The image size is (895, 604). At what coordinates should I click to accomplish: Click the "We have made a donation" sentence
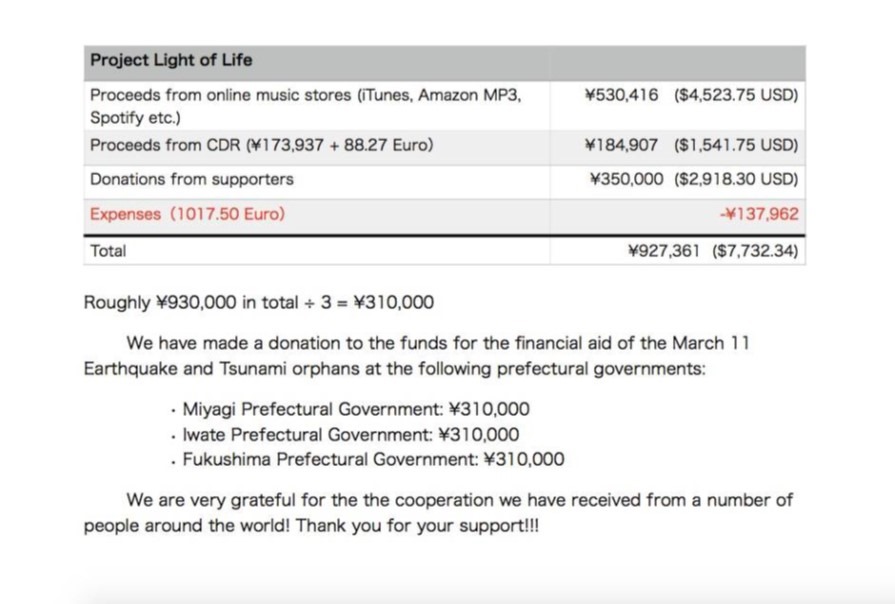pyautogui.click(x=438, y=343)
